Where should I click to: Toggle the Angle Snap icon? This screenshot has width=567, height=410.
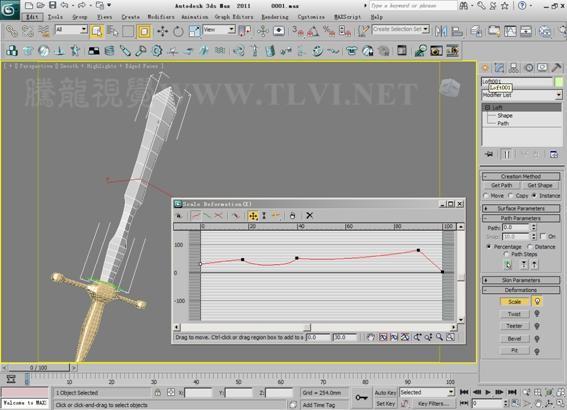(313, 31)
